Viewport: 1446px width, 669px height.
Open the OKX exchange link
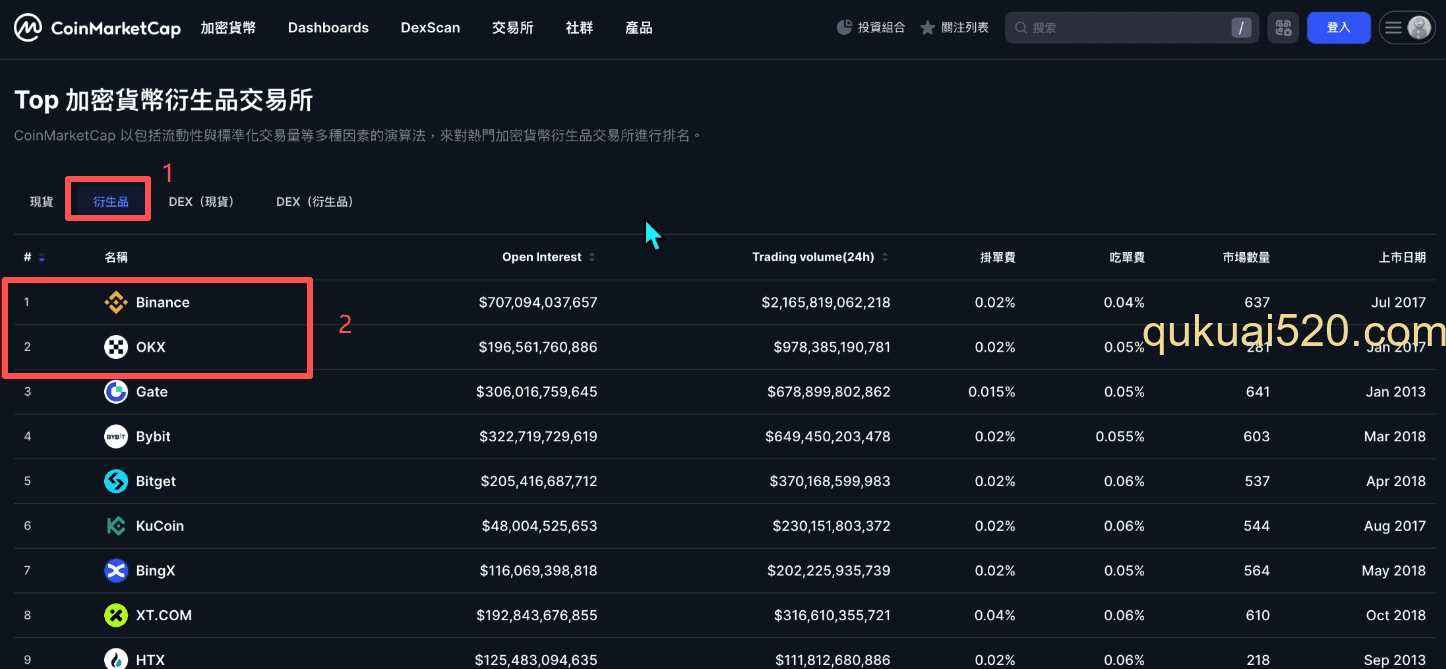[x=151, y=347]
